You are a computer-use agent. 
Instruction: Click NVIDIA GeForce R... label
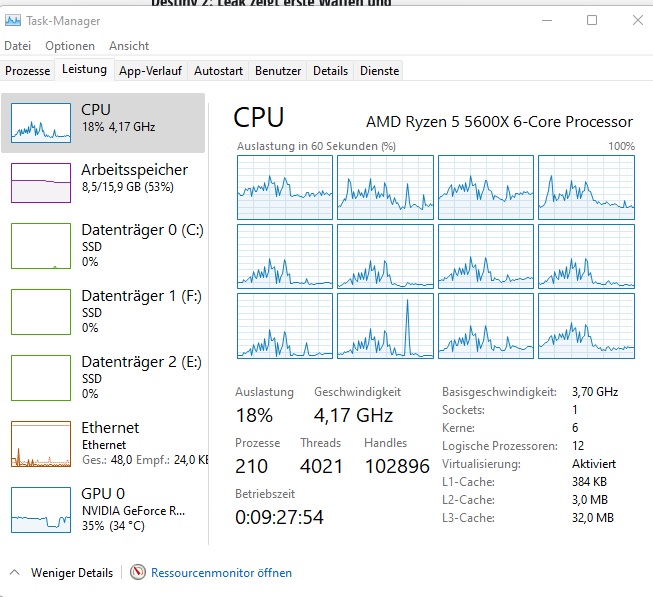coord(133,511)
